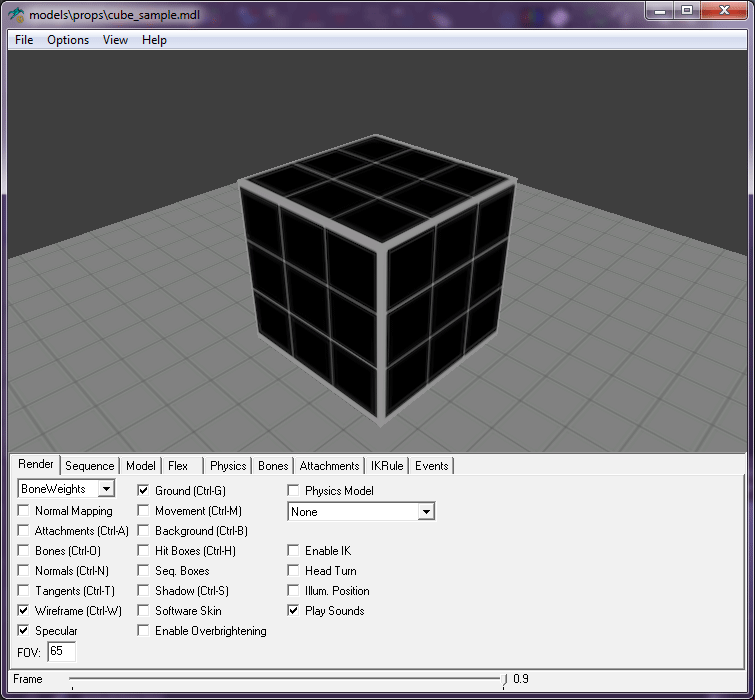This screenshot has height=700, width=755.
Task: Switch to the Model tab
Action: [x=141, y=466]
